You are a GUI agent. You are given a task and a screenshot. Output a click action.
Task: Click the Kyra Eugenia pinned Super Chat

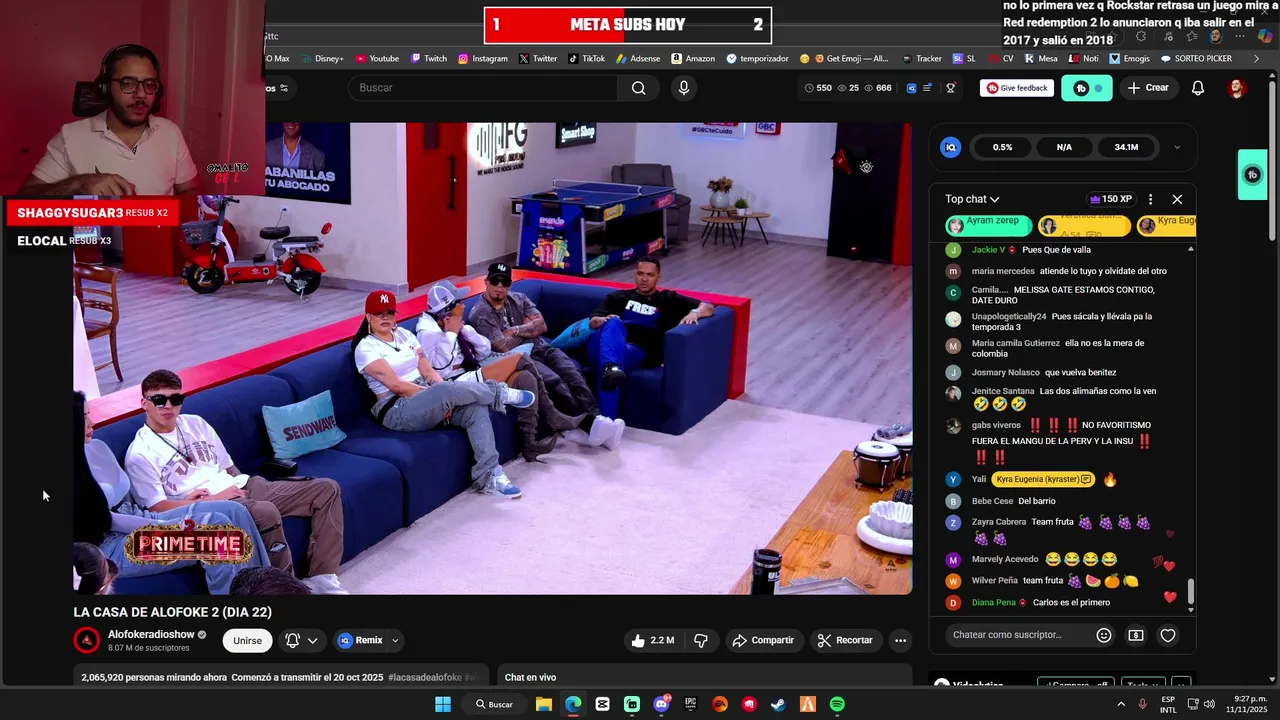coord(1167,225)
